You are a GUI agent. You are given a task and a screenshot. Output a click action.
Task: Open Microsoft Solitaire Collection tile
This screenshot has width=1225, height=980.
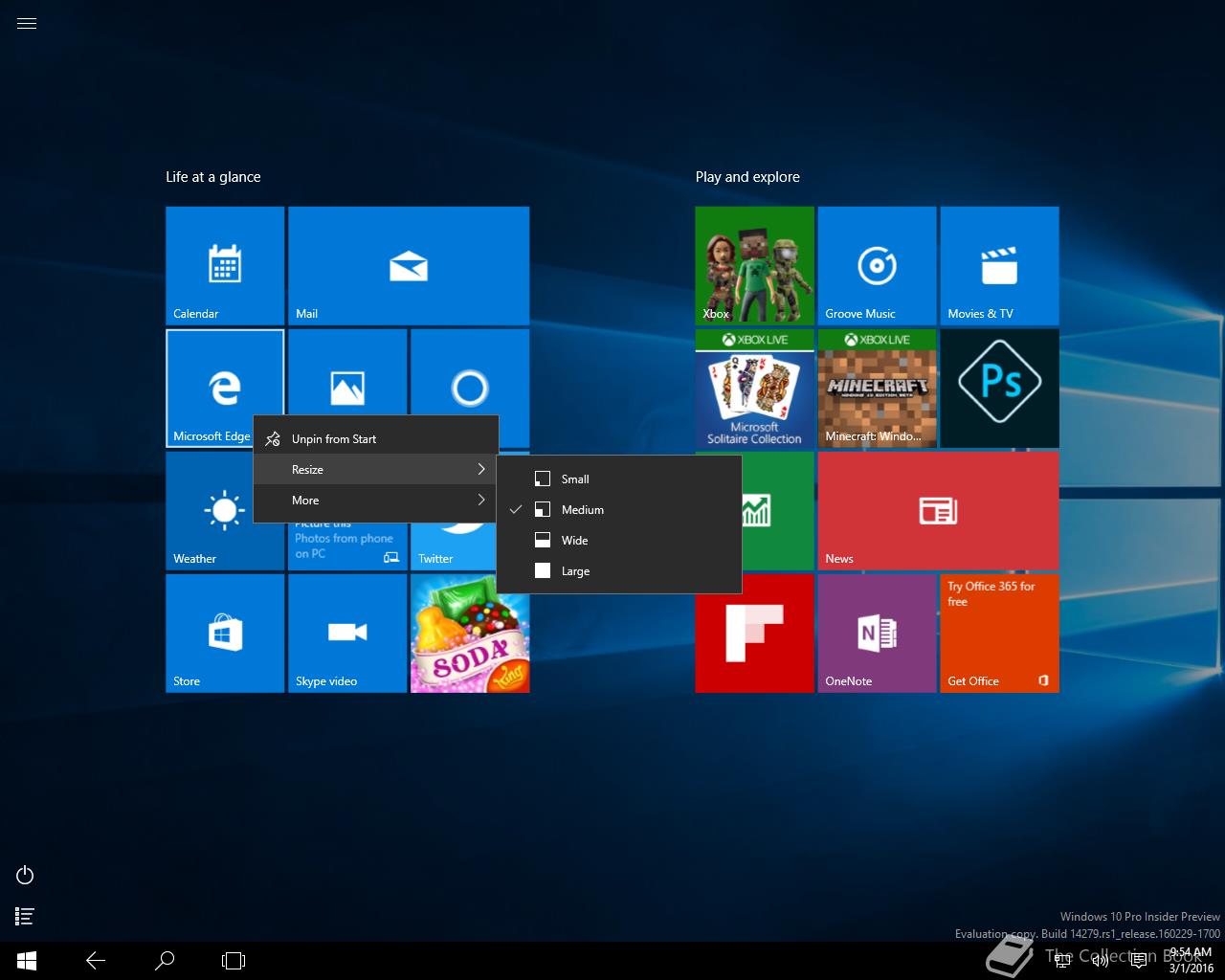click(755, 389)
